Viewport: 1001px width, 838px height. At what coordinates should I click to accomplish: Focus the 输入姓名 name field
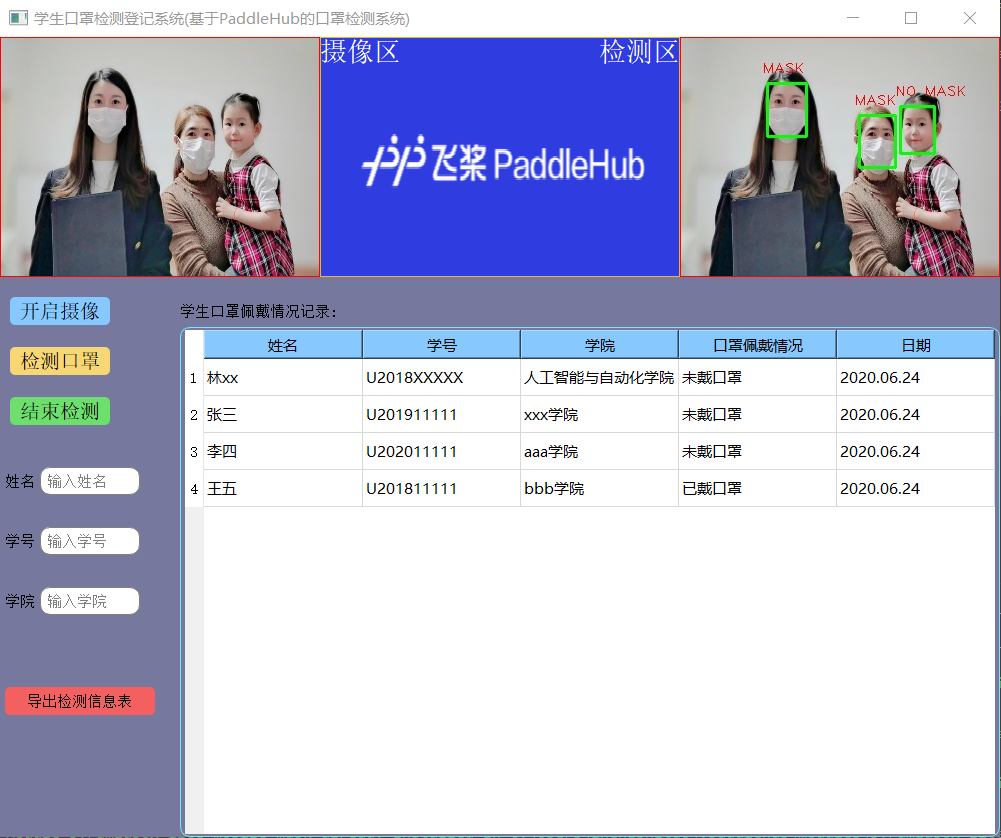coord(90,481)
